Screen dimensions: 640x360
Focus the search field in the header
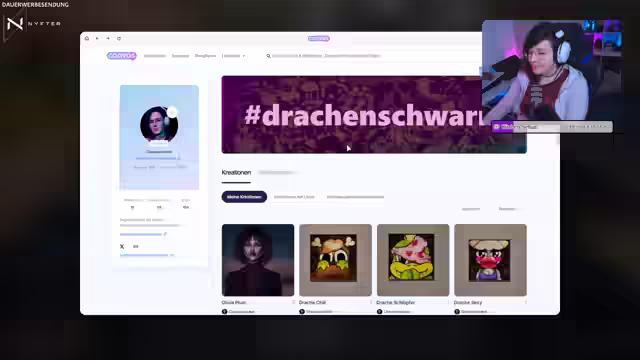coord(327,56)
